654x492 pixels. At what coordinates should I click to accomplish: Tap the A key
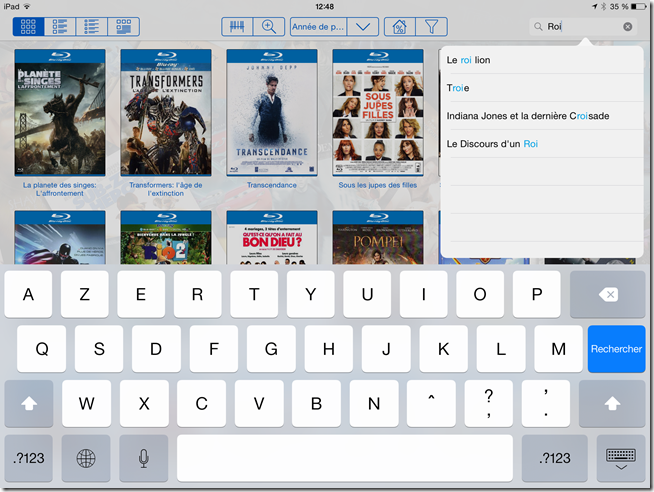pyautogui.click(x=28, y=294)
